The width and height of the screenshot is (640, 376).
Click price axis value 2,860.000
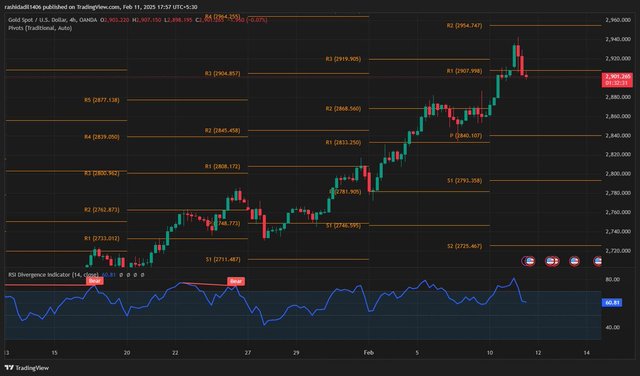click(618, 117)
